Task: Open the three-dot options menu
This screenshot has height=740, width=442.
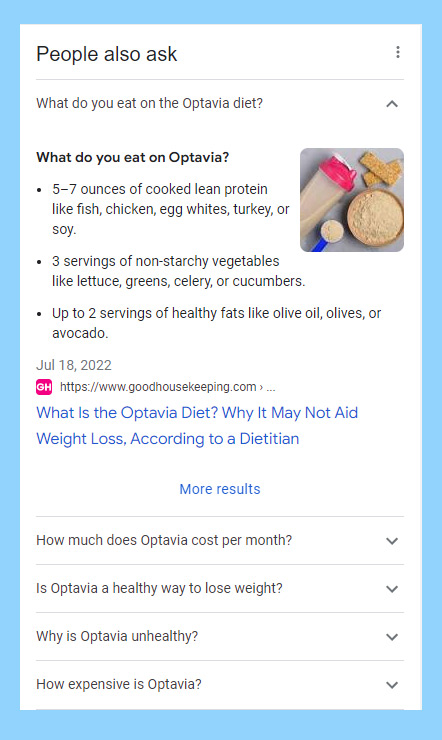Action: coord(398,52)
